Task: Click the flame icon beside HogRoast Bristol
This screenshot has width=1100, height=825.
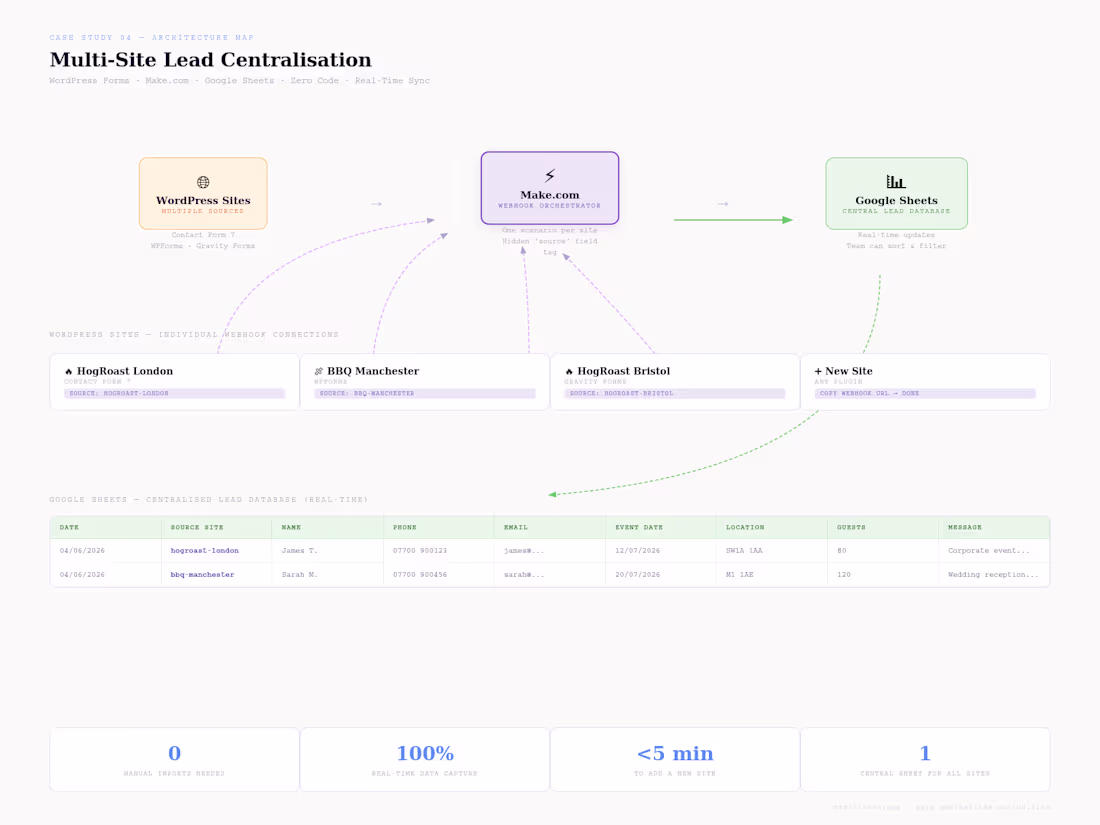Action: [x=569, y=372]
